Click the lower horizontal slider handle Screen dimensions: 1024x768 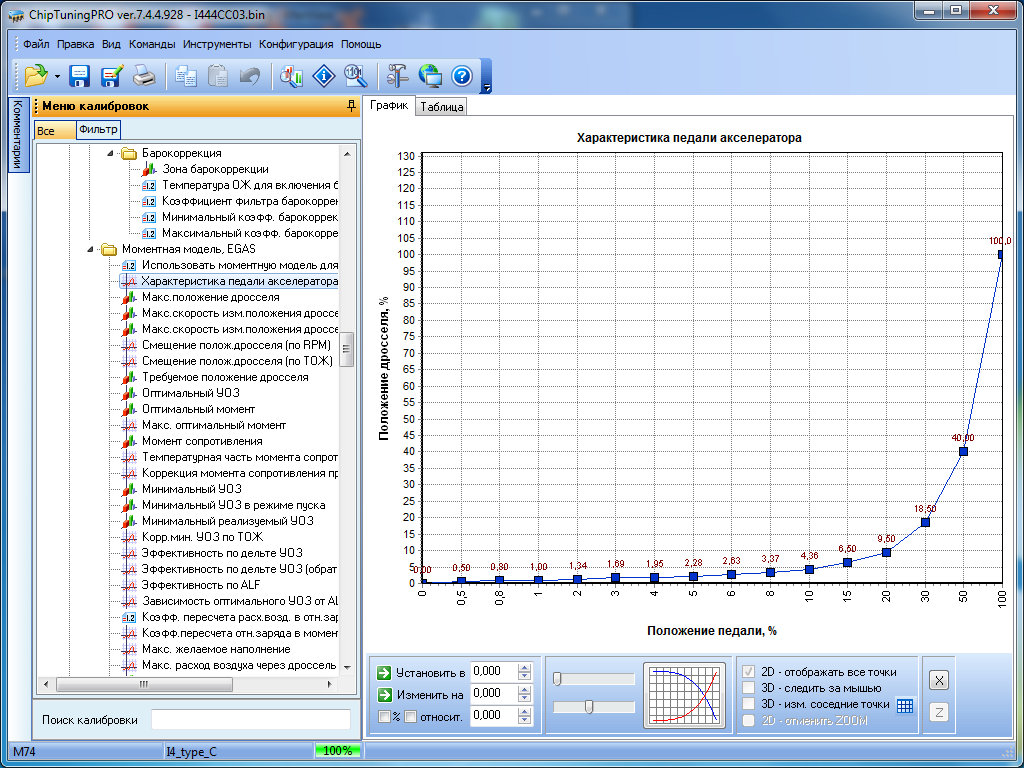point(588,707)
